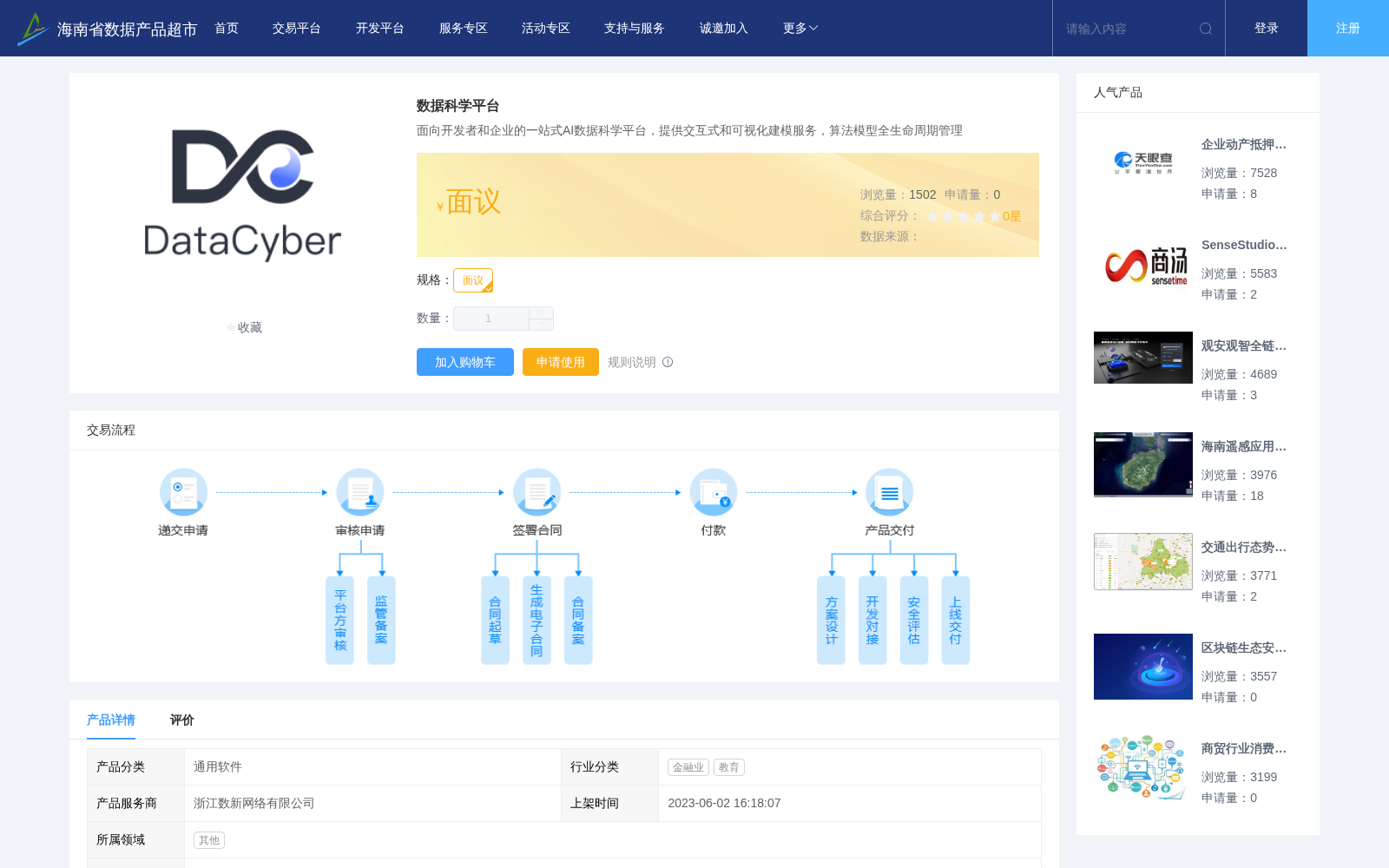Open the 商汤 sensetime product thumbnail
This screenshot has width=1389, height=868.
[x=1143, y=264]
